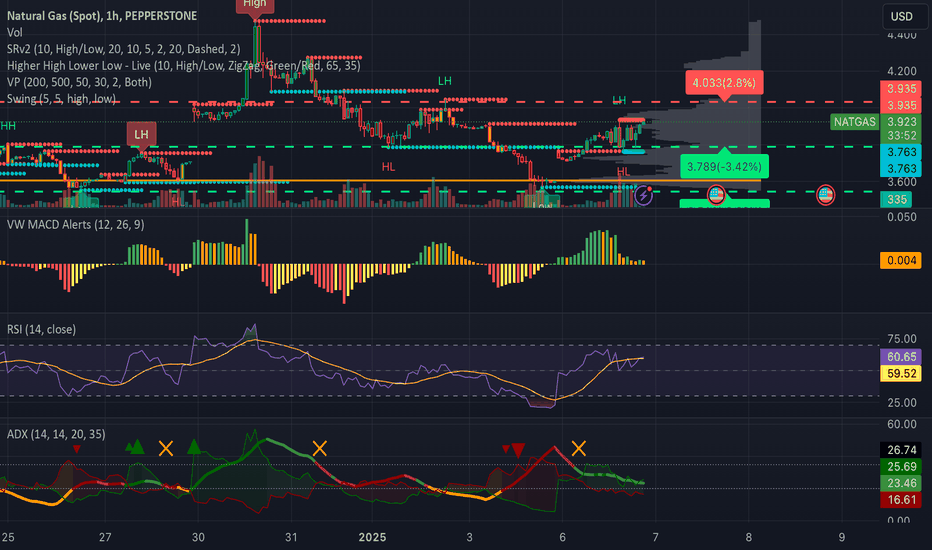Click the 8 date on time axis
Image resolution: width=932 pixels, height=550 pixels.
[x=748, y=538]
